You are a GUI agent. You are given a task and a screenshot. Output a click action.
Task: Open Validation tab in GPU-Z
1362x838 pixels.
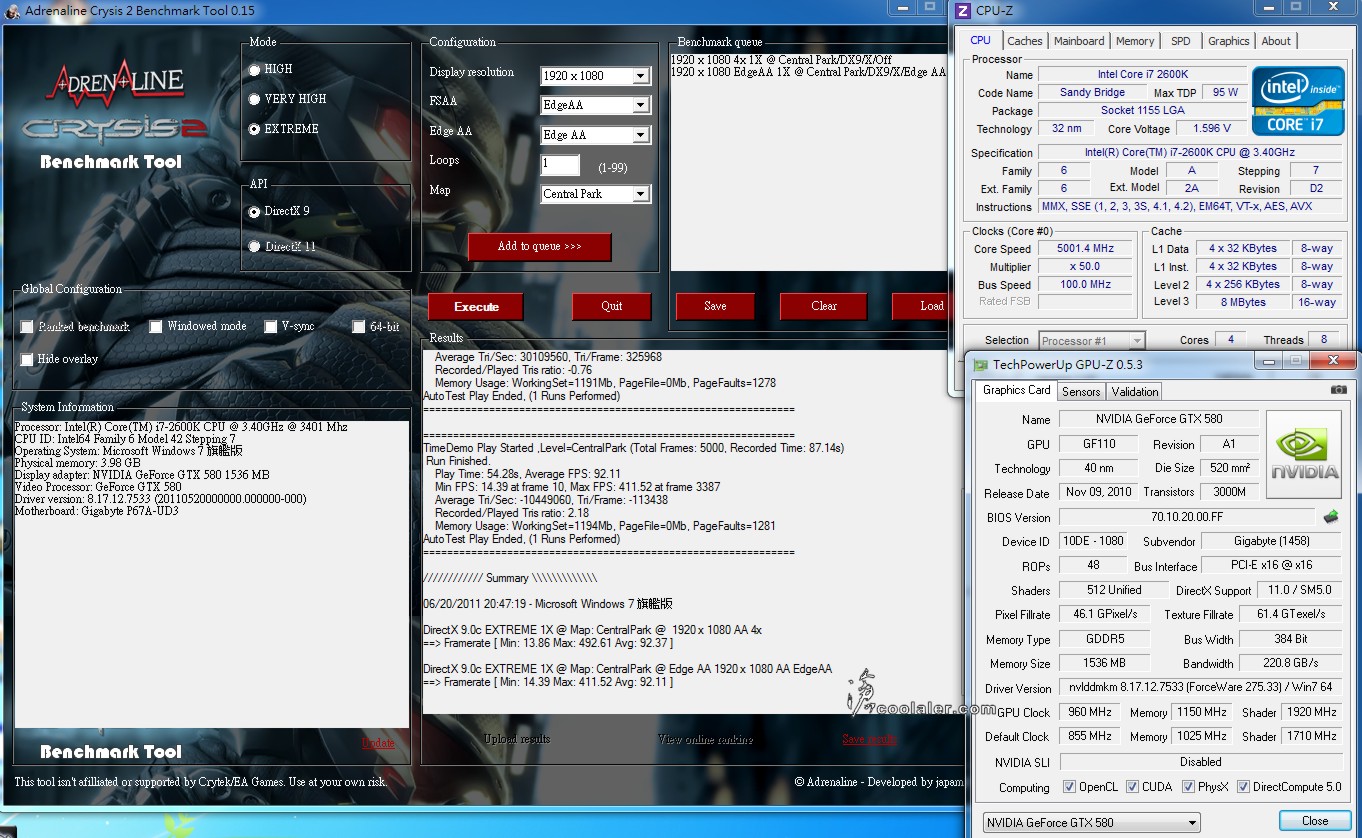tap(1135, 392)
